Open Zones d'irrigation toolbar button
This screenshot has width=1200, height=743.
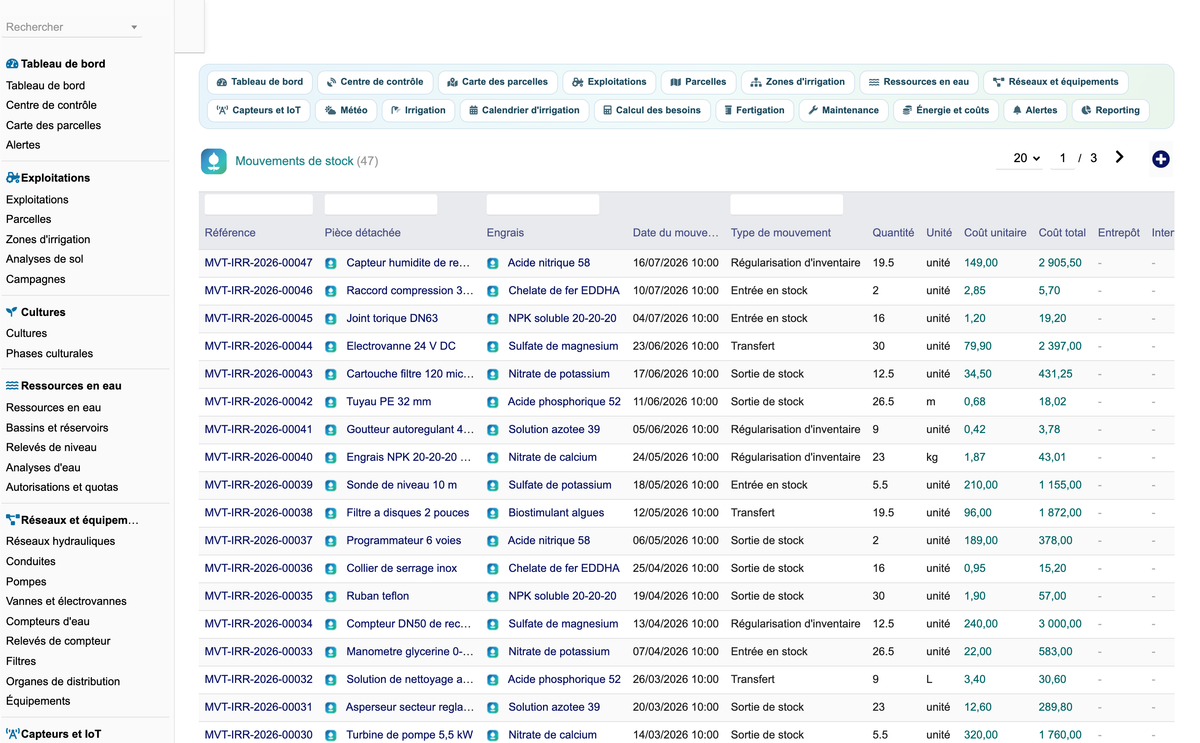pyautogui.click(x=798, y=82)
